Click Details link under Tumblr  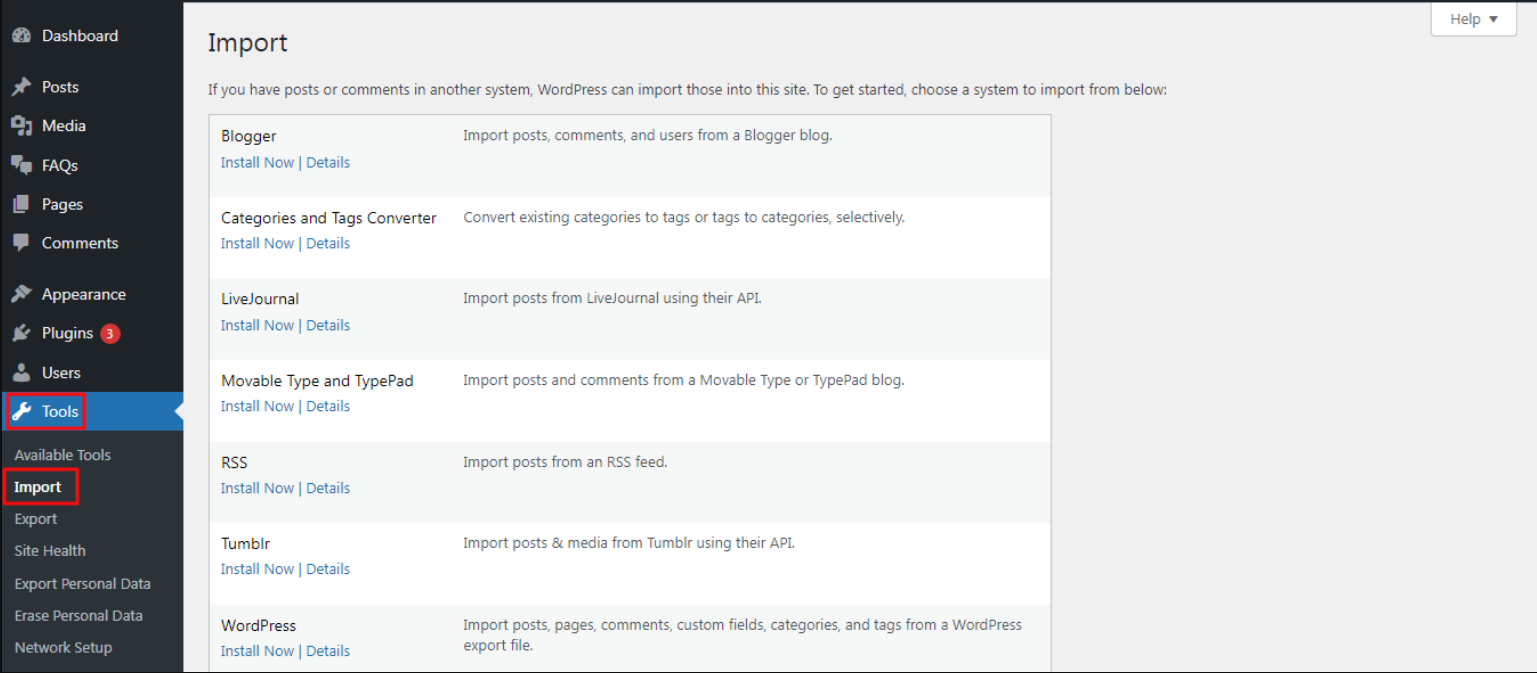[328, 569]
